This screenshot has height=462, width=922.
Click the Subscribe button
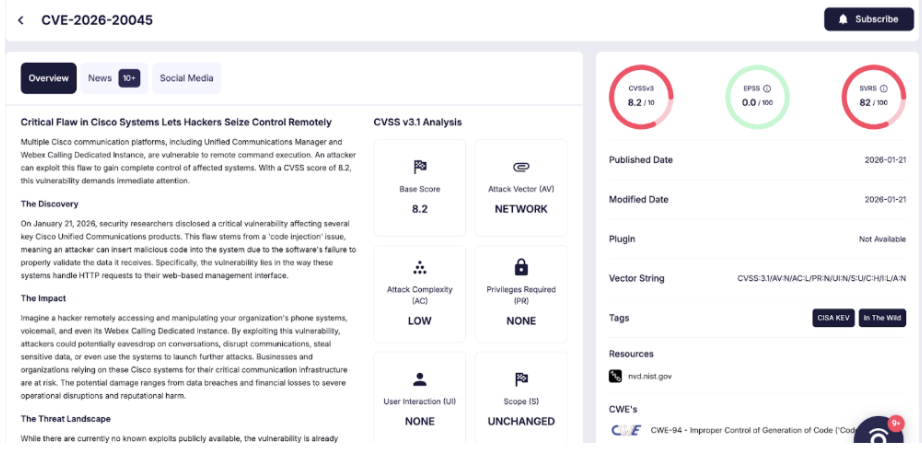point(867,19)
